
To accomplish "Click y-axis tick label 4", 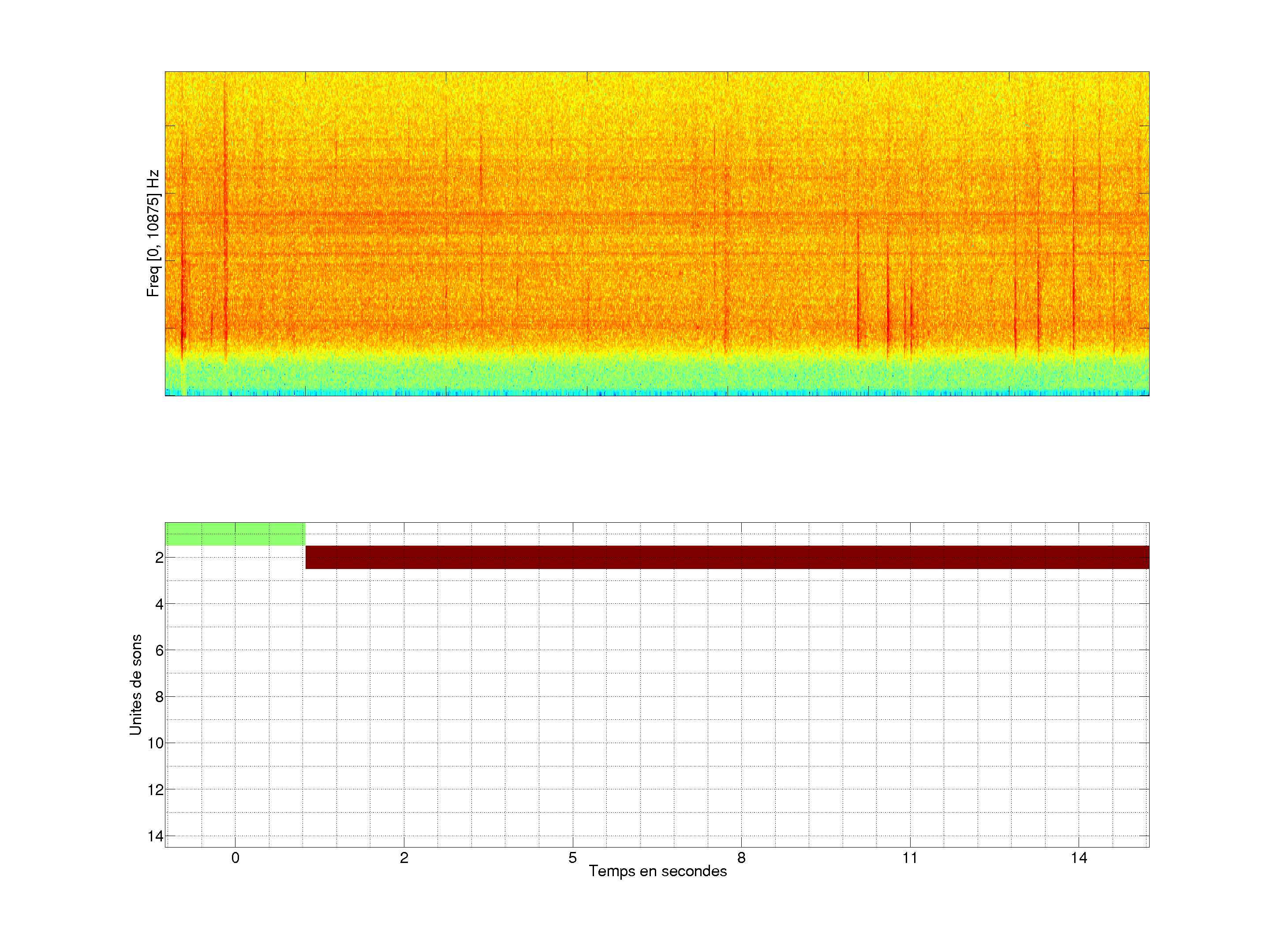I will (159, 604).
